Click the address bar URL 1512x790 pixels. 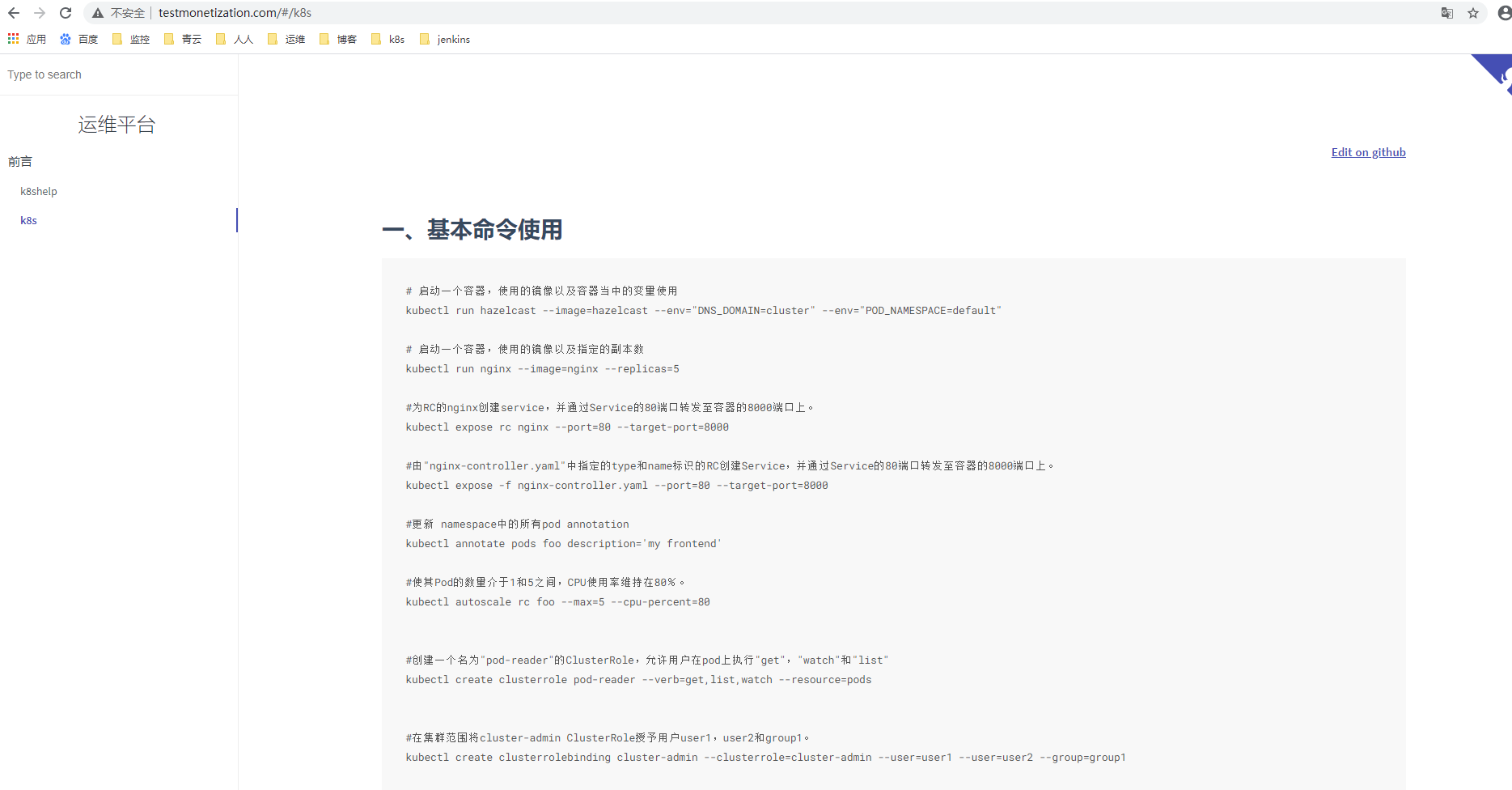pos(235,13)
